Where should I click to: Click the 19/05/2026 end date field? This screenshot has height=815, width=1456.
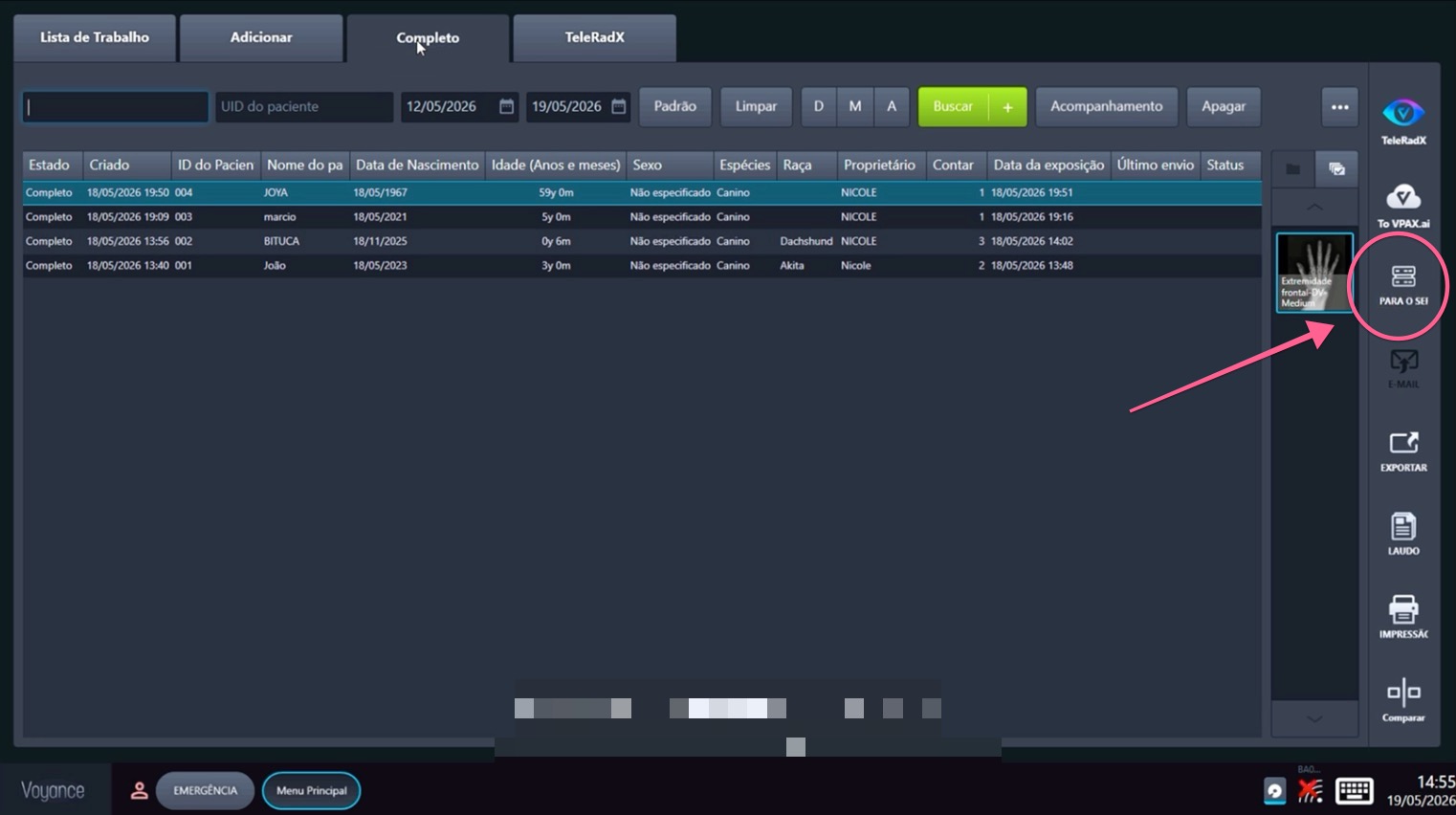[x=578, y=107]
